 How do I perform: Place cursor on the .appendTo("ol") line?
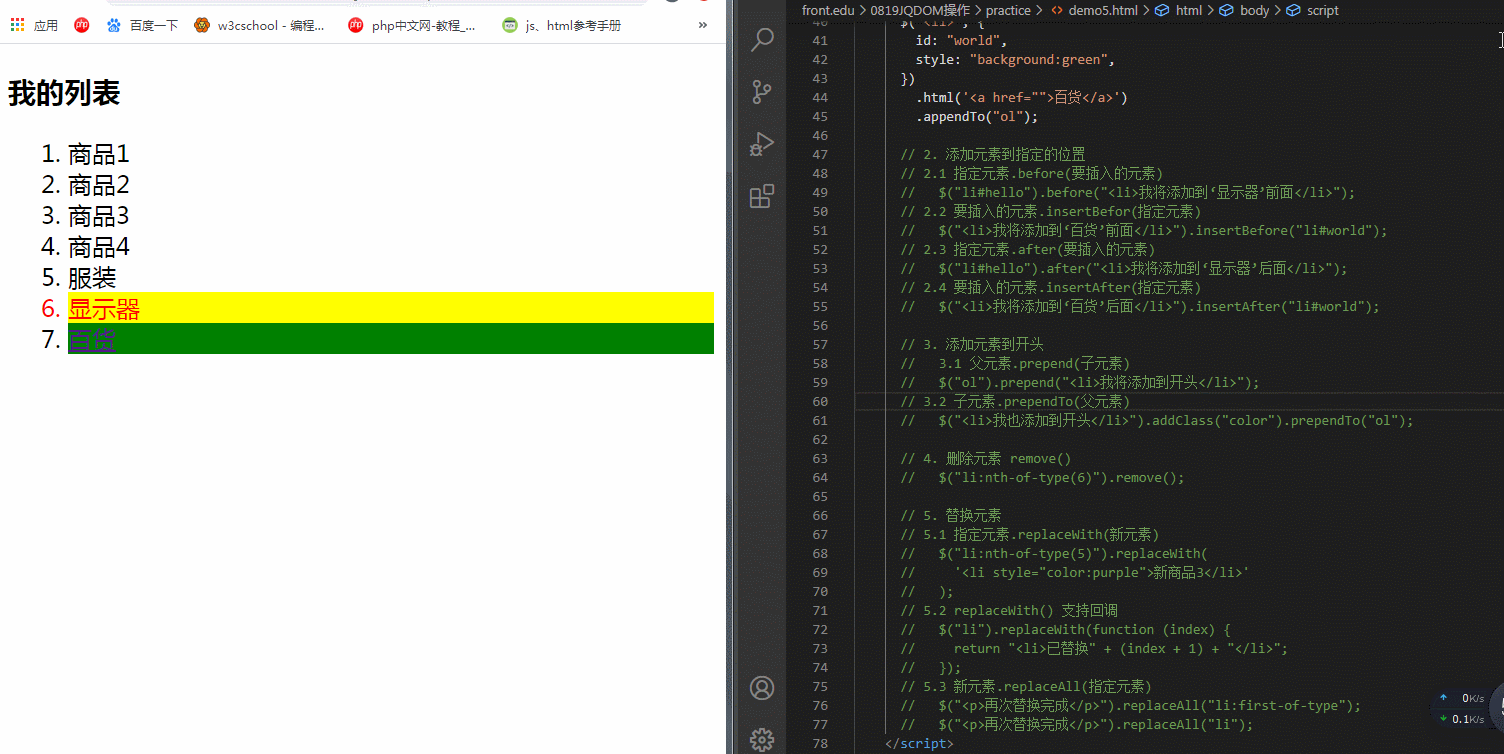[x=977, y=116]
